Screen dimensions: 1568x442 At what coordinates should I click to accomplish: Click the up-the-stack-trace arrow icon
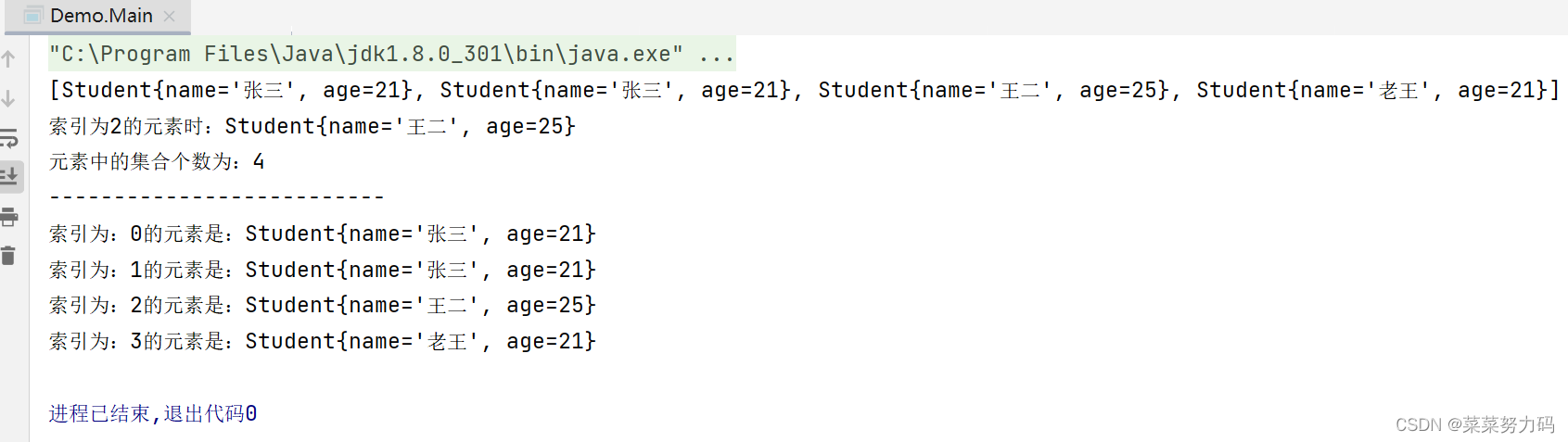tap(8, 59)
